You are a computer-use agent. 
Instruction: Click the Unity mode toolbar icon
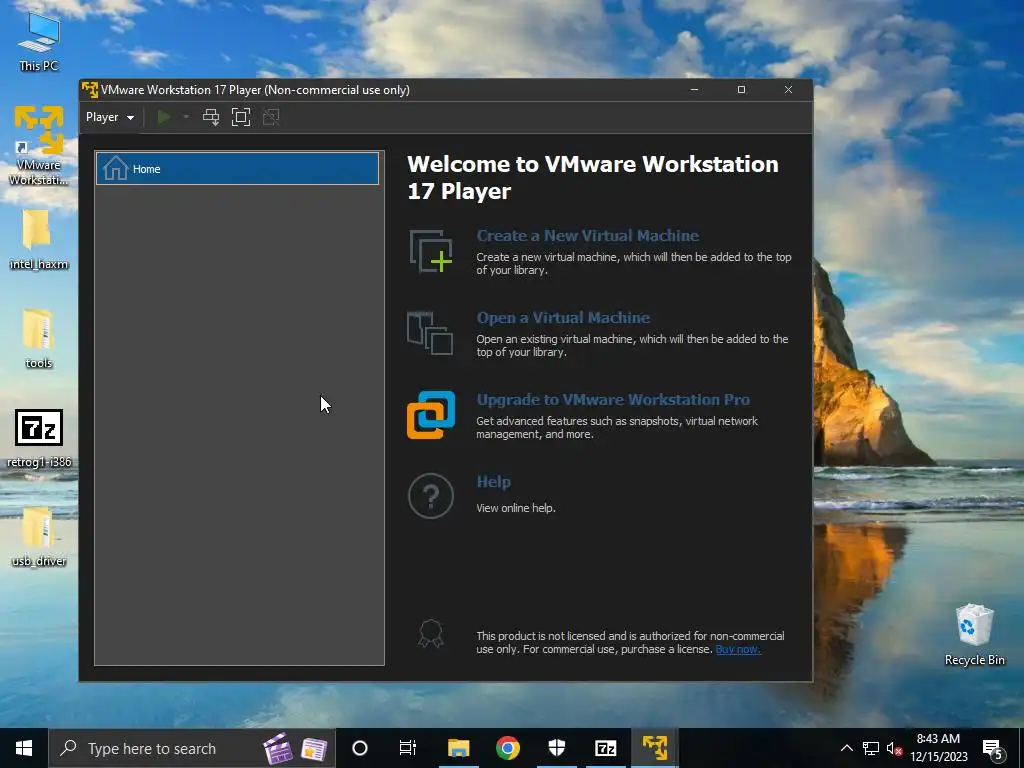click(271, 118)
